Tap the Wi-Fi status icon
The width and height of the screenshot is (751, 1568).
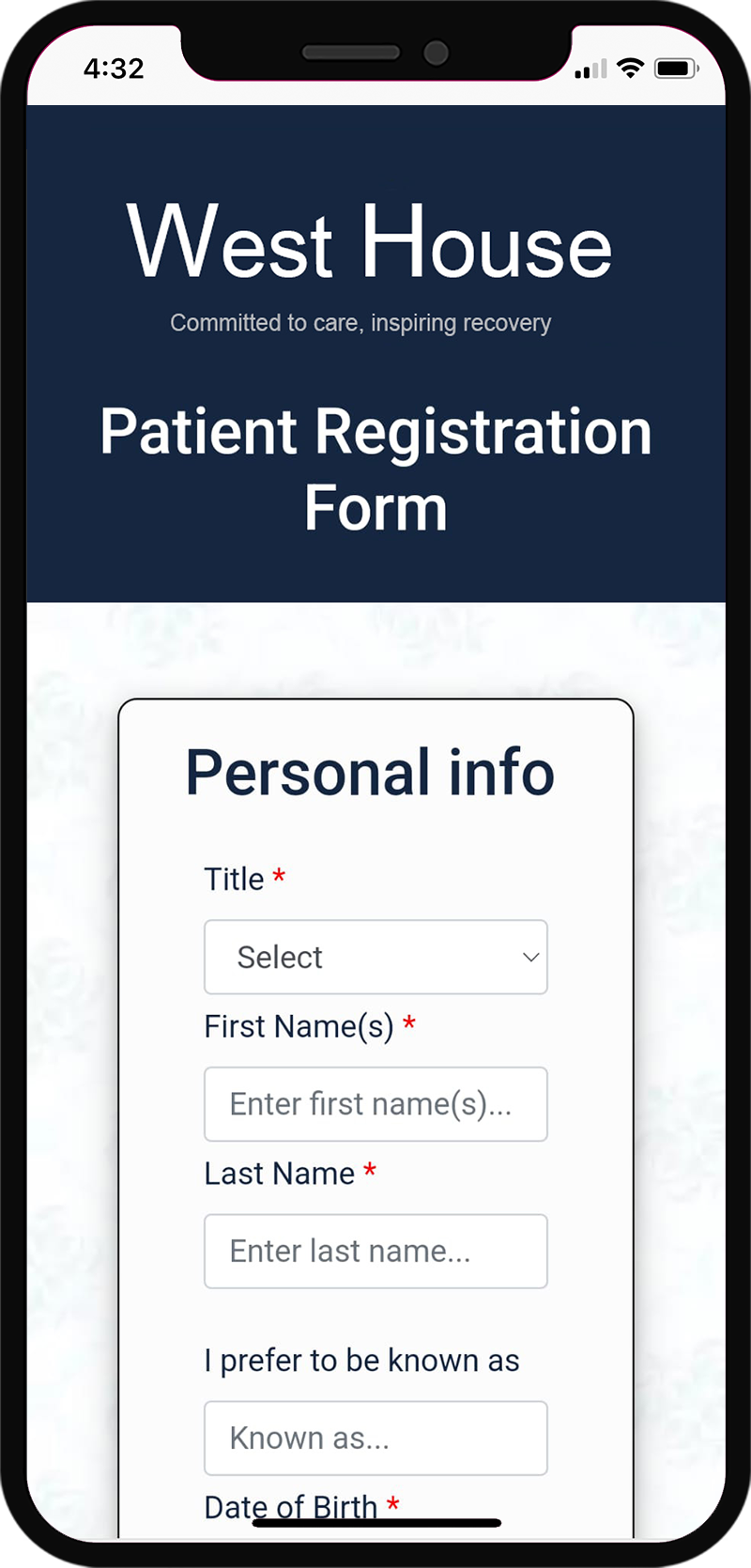630,68
